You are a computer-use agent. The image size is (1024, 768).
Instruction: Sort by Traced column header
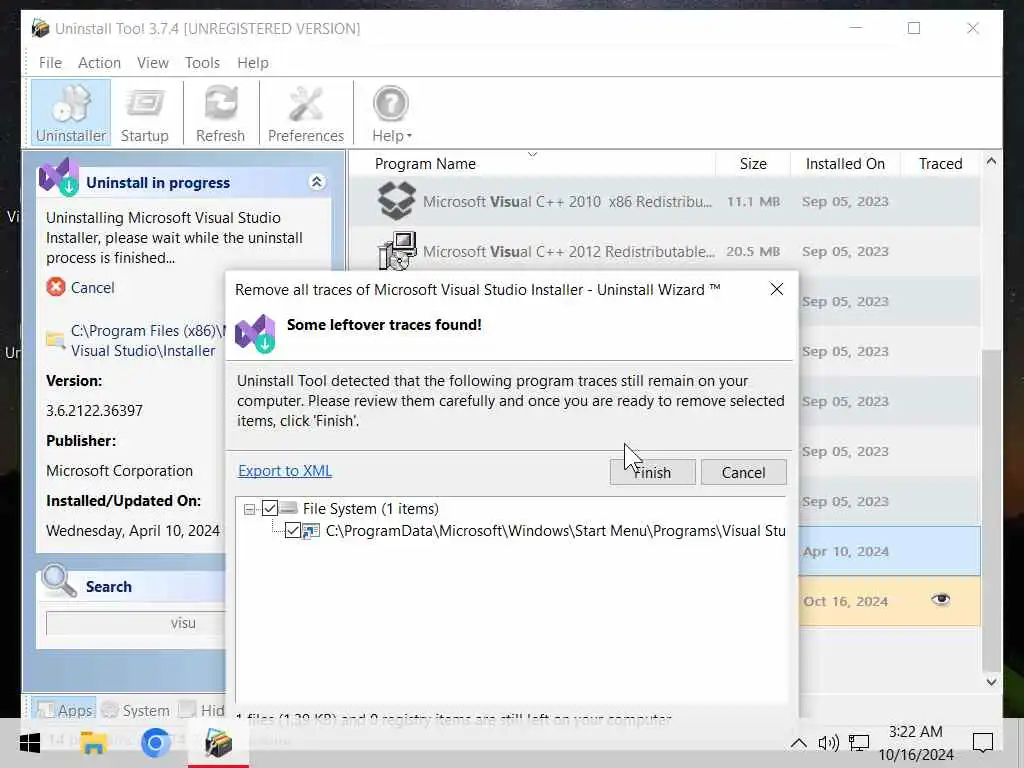pyautogui.click(x=940, y=164)
